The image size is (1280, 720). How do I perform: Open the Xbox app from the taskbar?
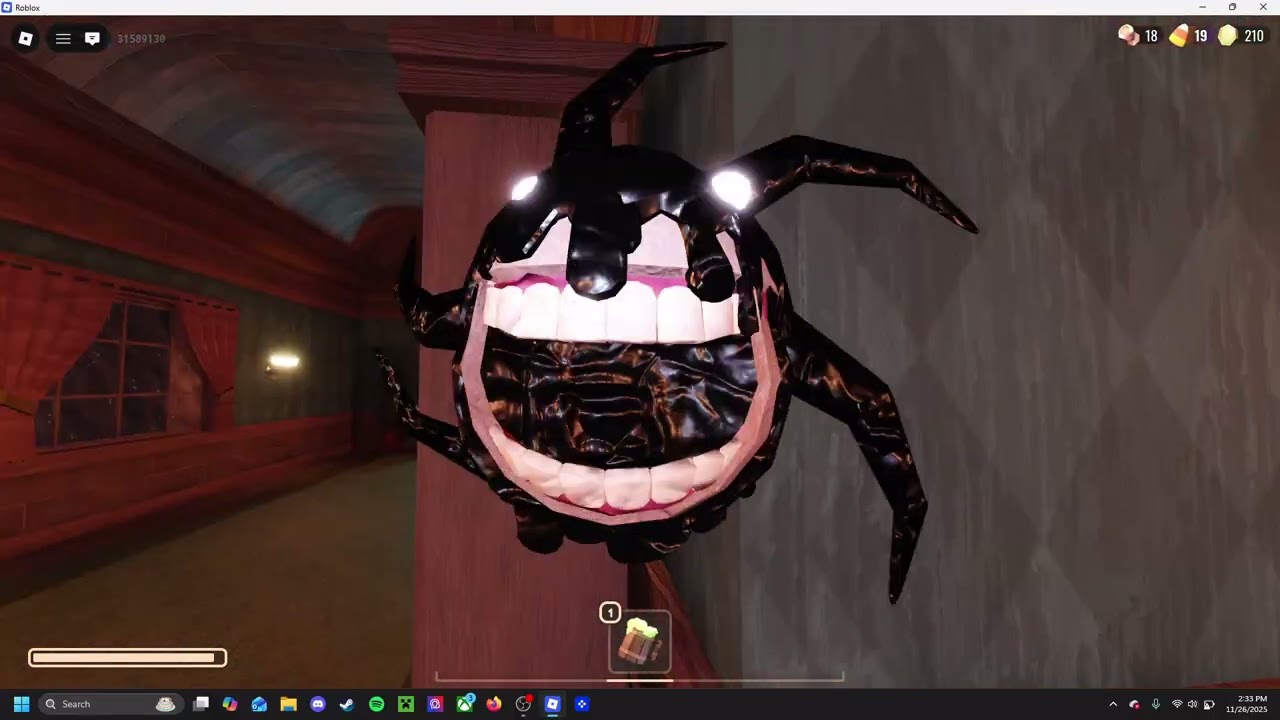465,704
